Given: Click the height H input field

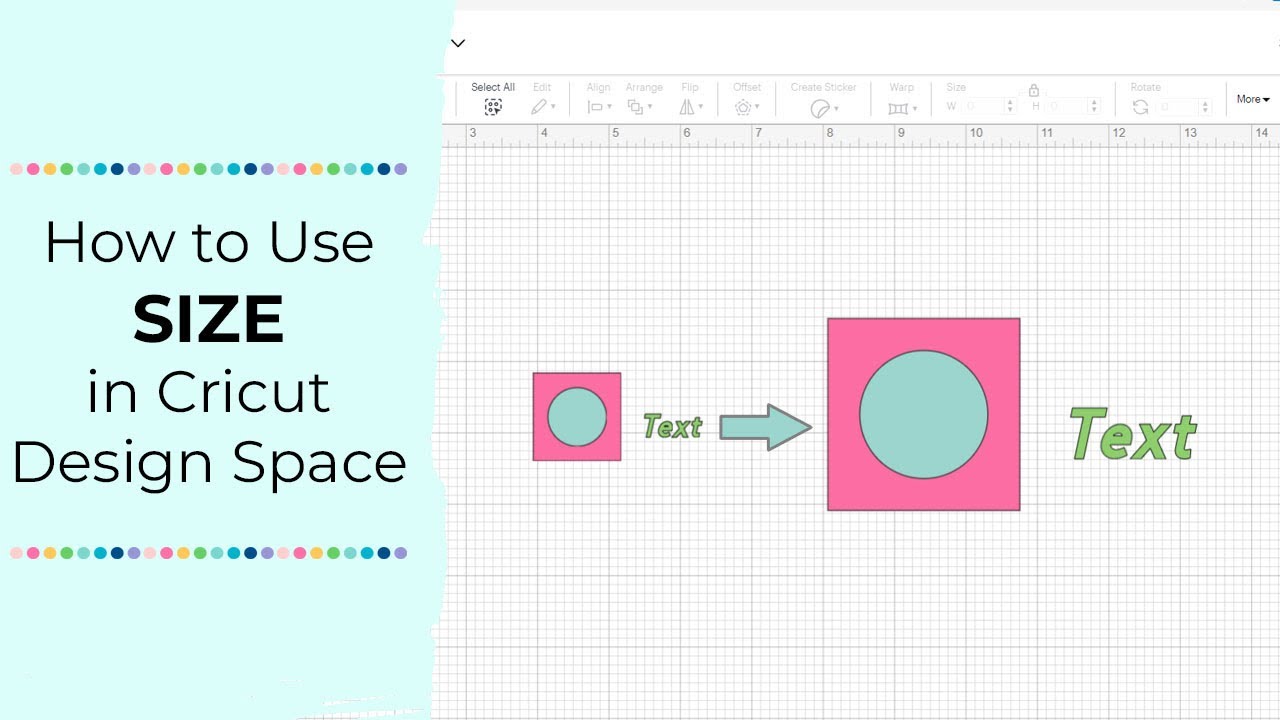Looking at the screenshot, I should pyautogui.click(x=1067, y=106).
